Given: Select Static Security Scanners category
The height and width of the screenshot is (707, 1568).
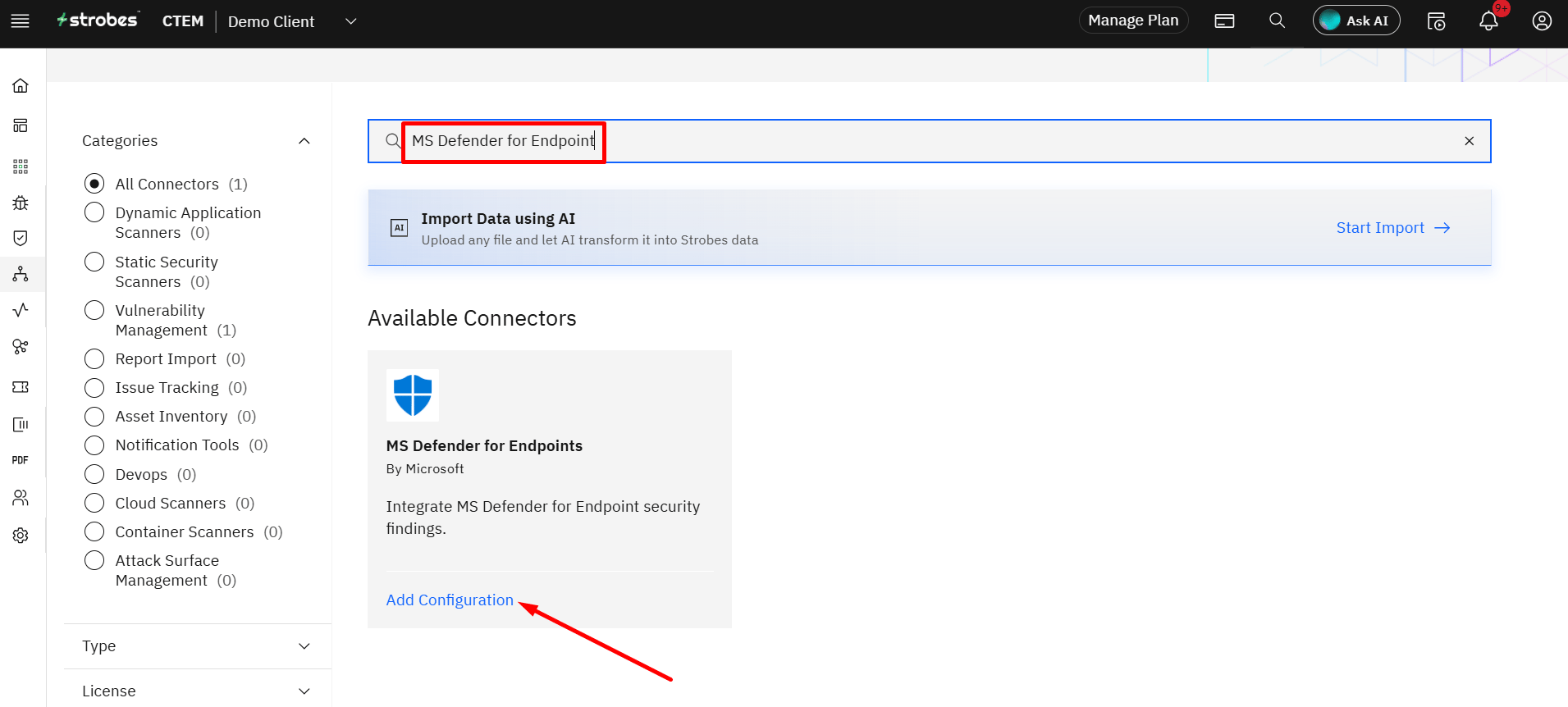Looking at the screenshot, I should pyautogui.click(x=94, y=262).
